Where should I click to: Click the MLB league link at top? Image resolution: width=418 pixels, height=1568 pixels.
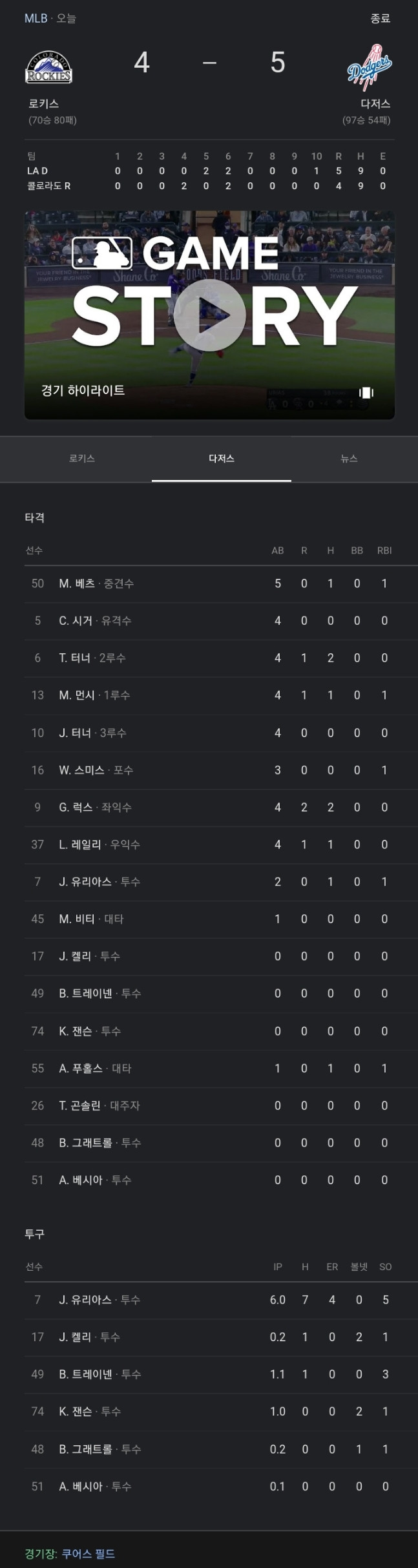click(x=36, y=18)
